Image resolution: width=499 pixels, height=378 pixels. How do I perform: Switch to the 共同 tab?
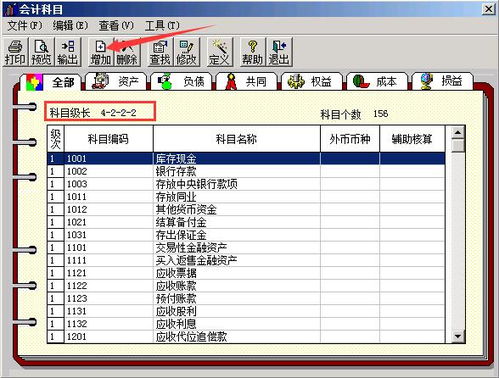tap(246, 81)
